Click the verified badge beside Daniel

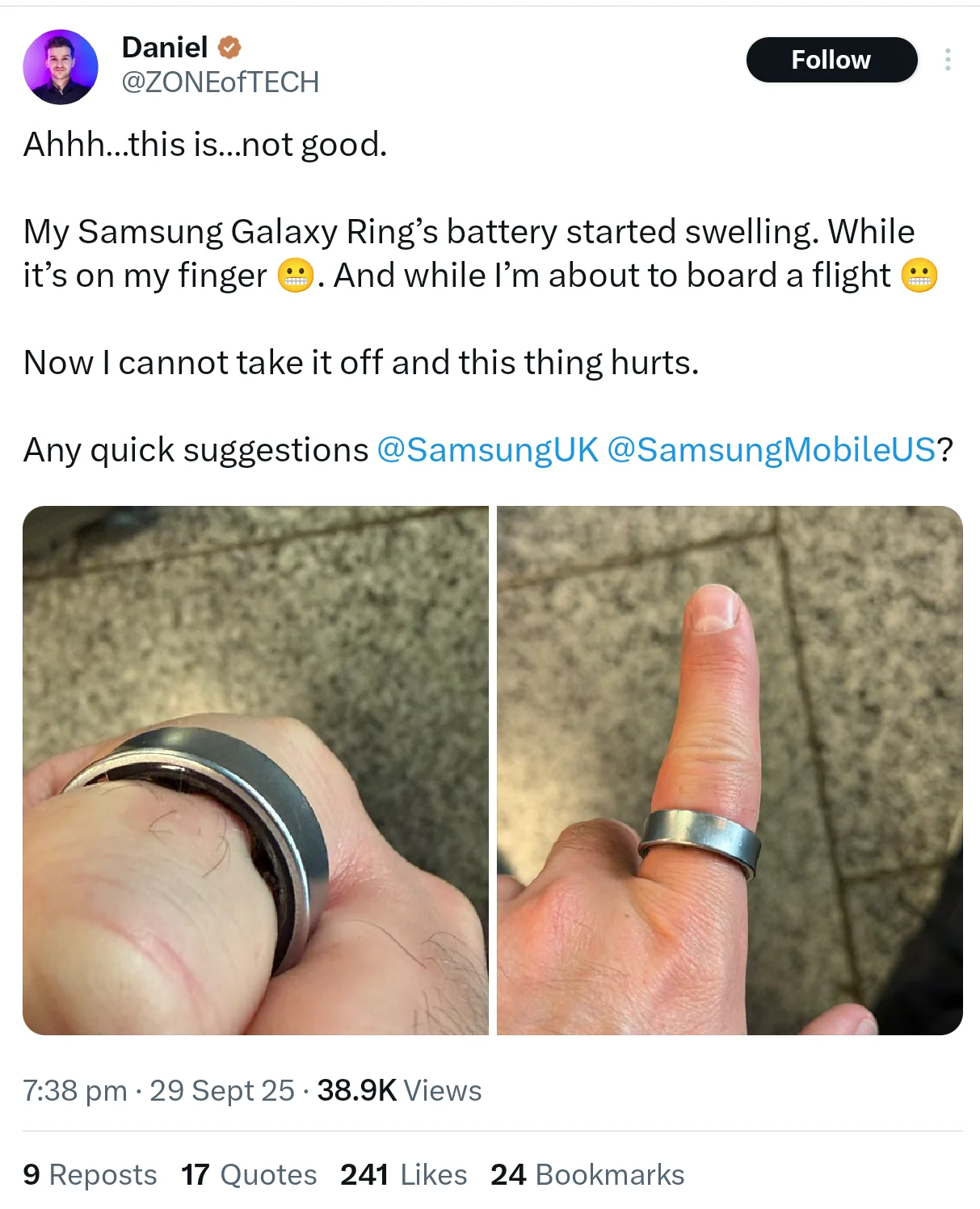tap(230, 48)
